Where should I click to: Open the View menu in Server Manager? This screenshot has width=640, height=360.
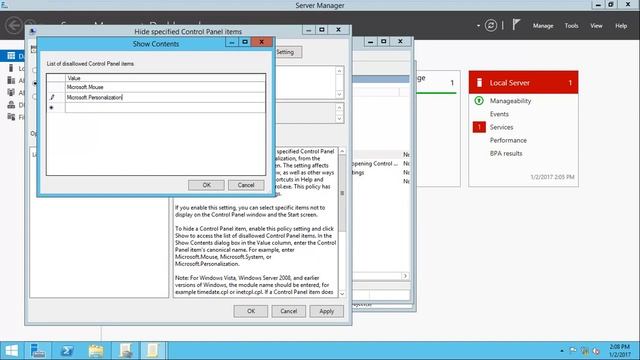pyautogui.click(x=596, y=26)
